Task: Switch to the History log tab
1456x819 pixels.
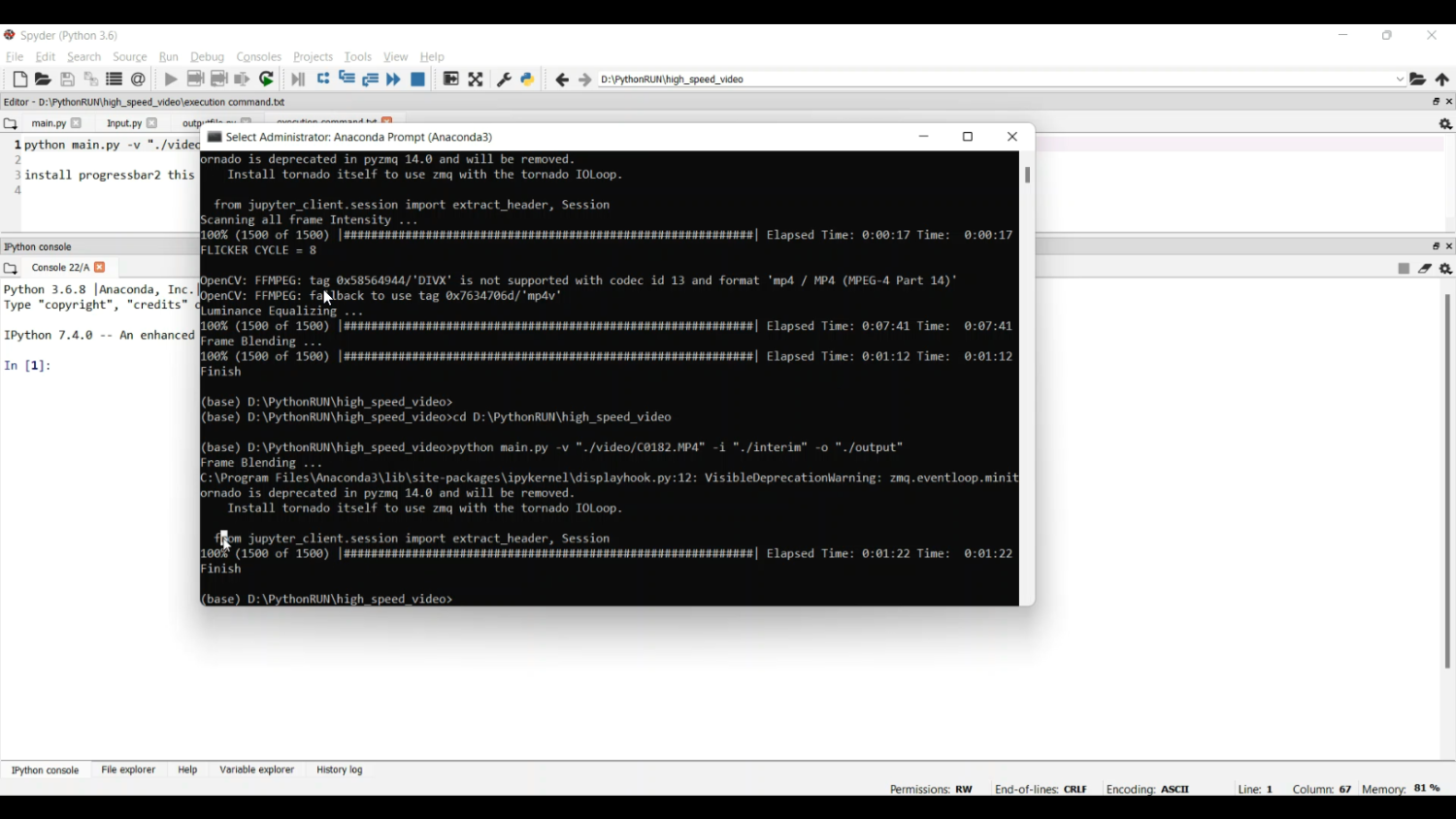Action: [341, 770]
